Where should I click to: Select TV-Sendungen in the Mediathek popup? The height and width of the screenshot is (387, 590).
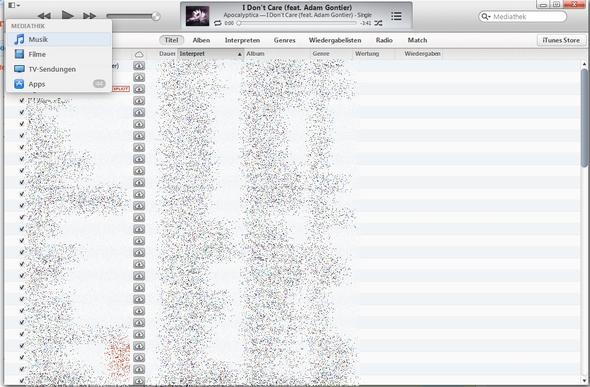pos(59,69)
